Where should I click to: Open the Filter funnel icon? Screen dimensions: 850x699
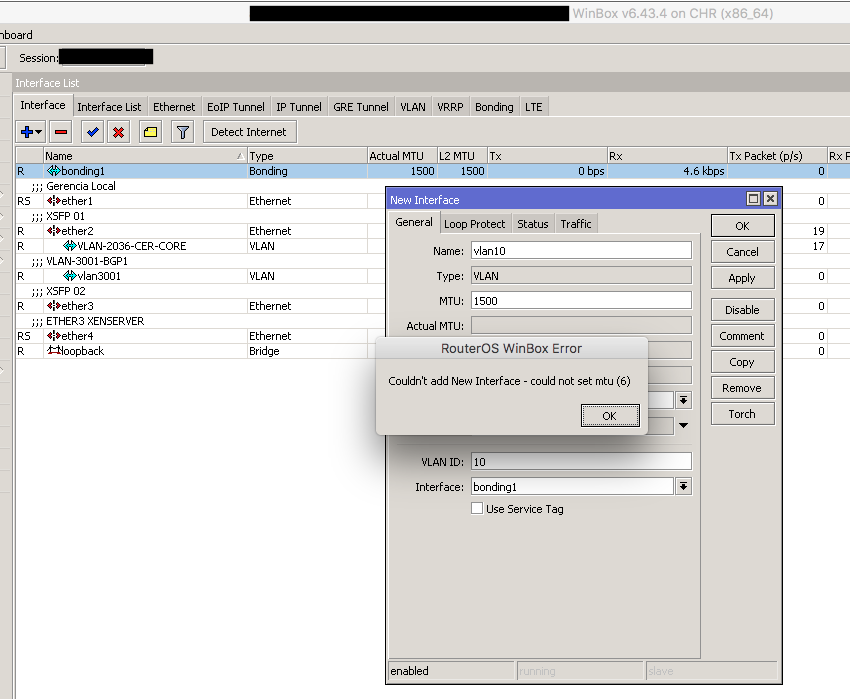182,132
